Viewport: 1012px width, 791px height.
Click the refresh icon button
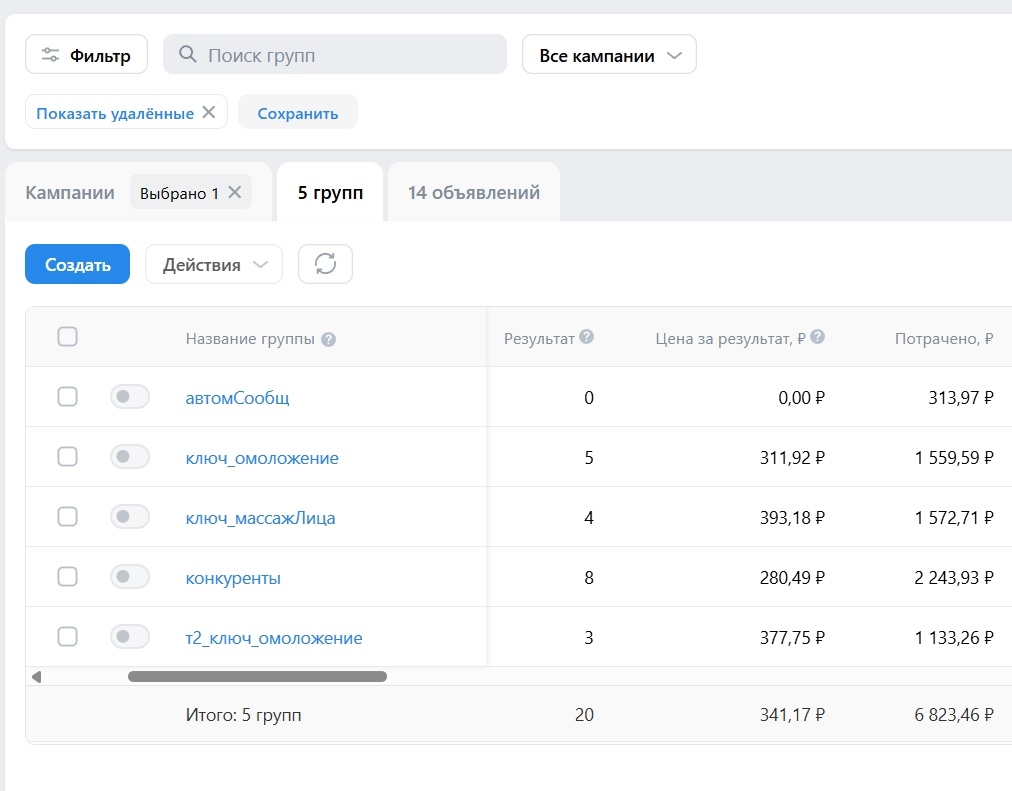(325, 264)
